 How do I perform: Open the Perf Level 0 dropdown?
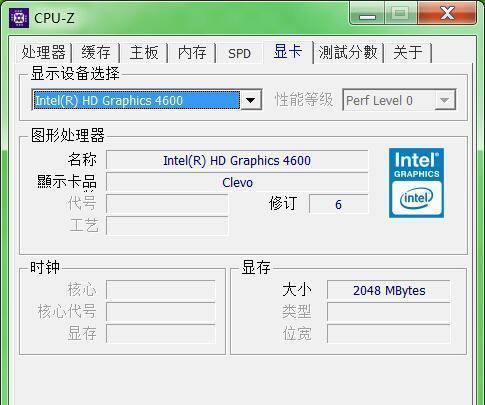399,100
